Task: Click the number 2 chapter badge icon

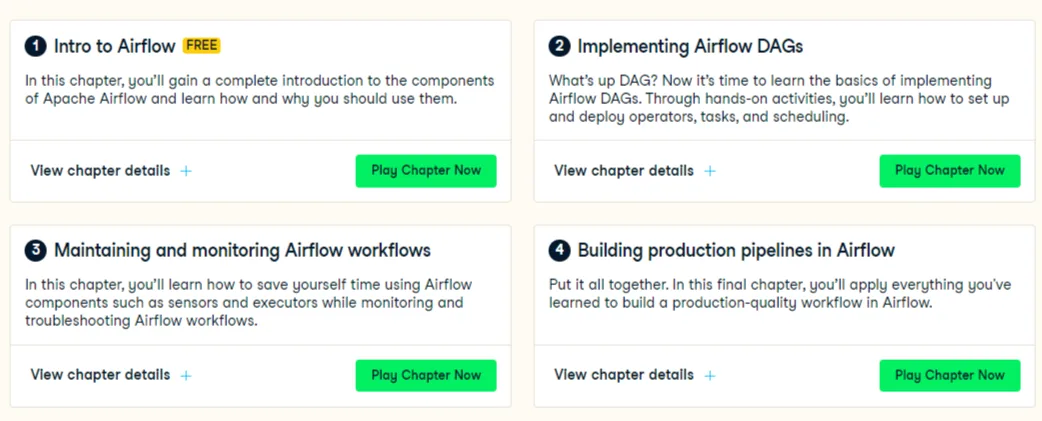Action: [560, 46]
